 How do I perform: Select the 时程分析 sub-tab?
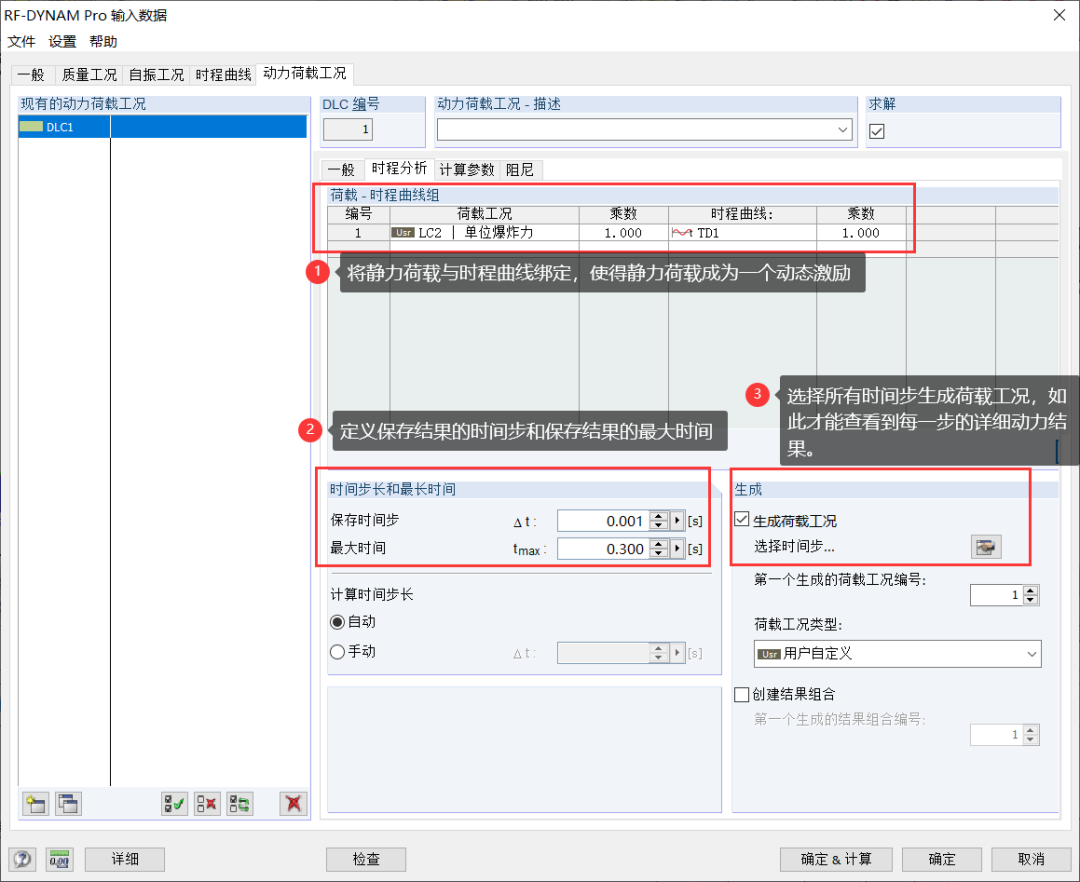(399, 168)
